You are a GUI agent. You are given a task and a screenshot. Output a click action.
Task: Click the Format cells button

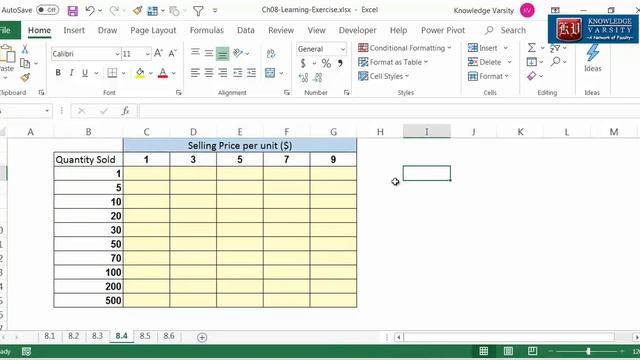pos(489,76)
